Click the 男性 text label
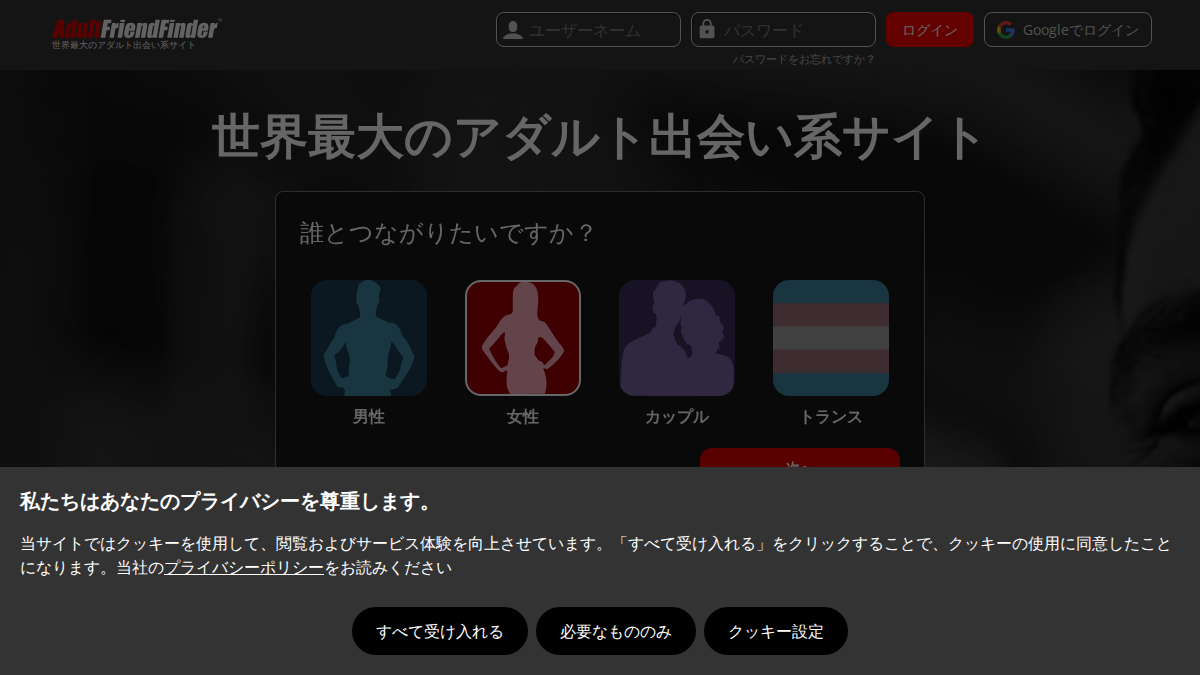1200x675 pixels. pos(369,417)
